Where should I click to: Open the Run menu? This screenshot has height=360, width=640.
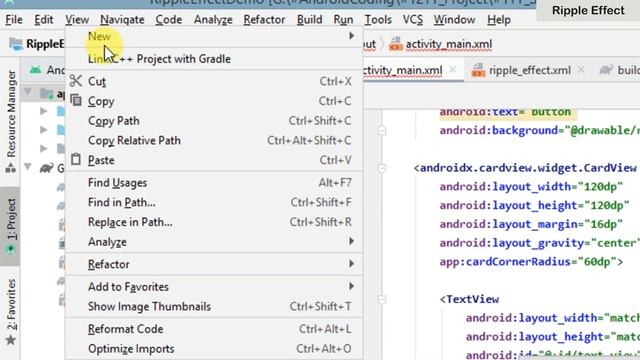(343, 20)
